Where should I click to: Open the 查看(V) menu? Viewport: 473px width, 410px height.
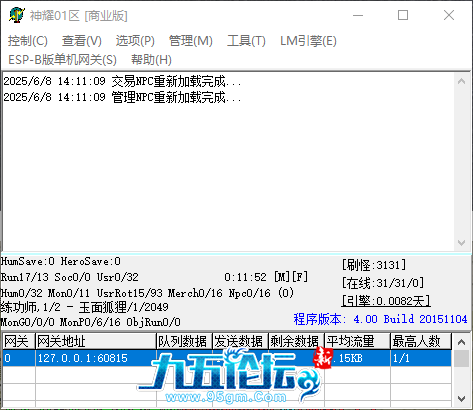(82, 41)
